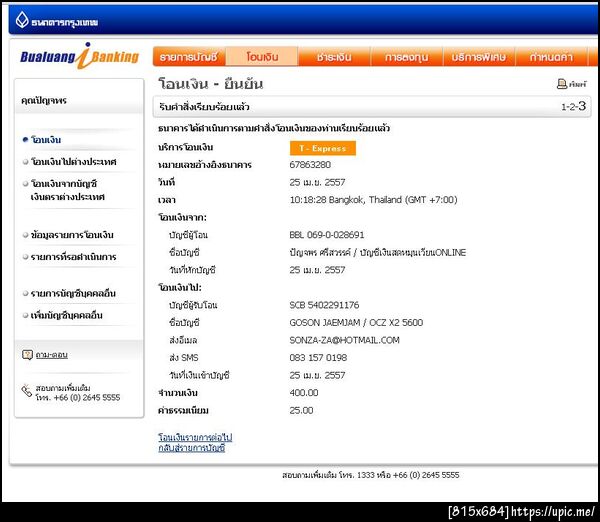
Task: Click the time 10:18:28 Bangkok, Thailand value
Action: [x=373, y=200]
